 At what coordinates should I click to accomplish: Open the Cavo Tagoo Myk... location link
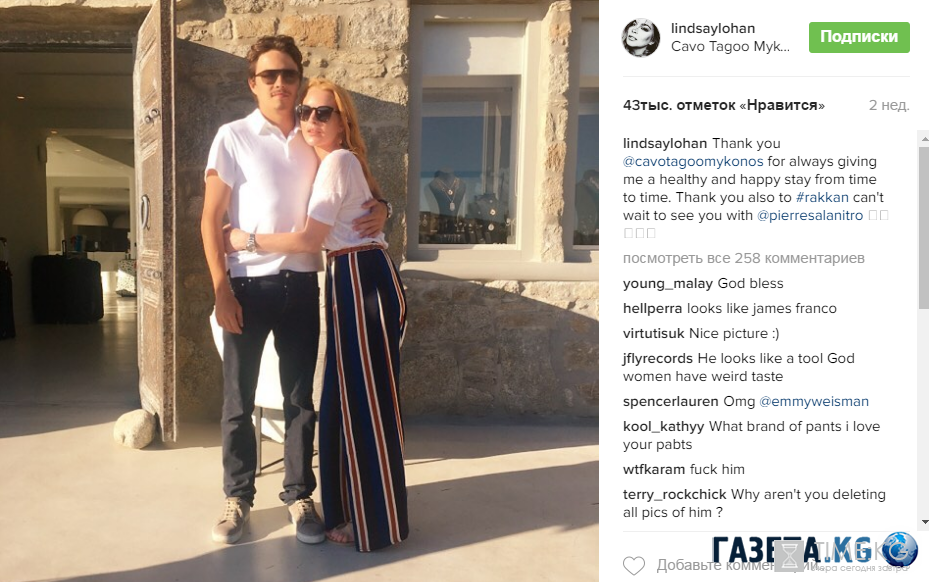(x=730, y=47)
